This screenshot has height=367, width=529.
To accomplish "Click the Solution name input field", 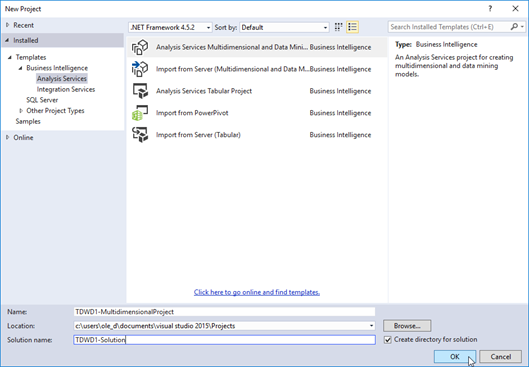I will tap(224, 340).
